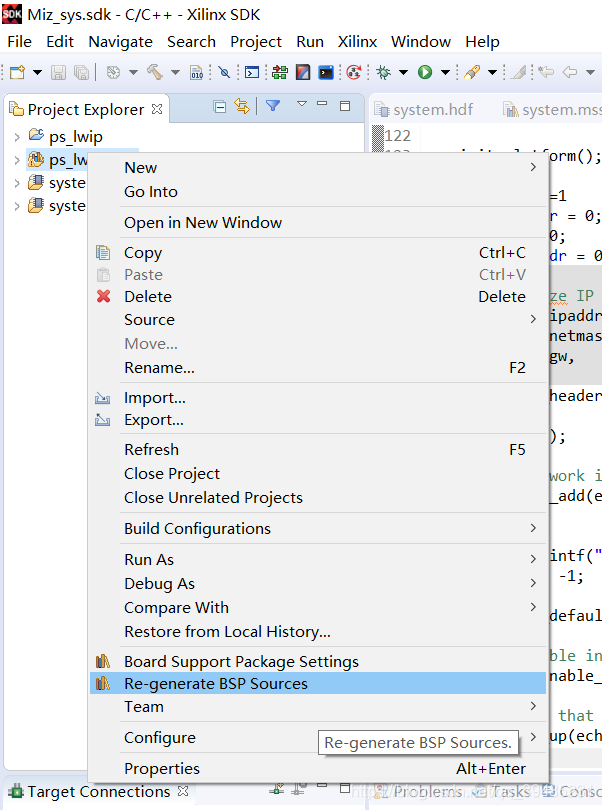The width and height of the screenshot is (602, 810).
Task: Choose Copy in the context menu
Action: [x=318, y=253]
